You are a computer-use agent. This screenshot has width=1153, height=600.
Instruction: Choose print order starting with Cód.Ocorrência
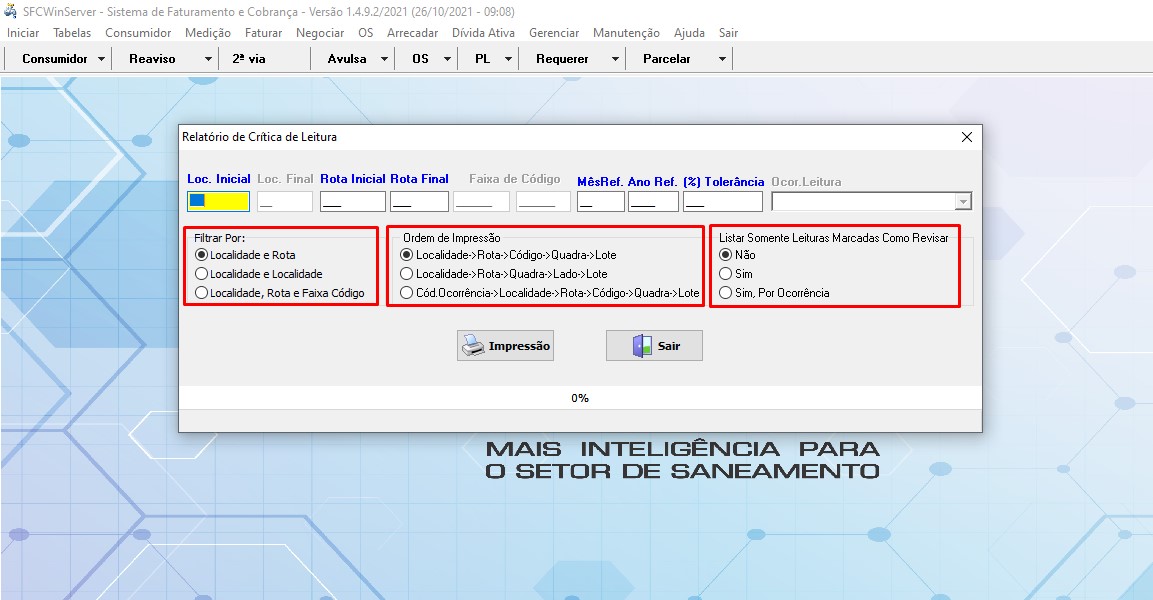point(407,293)
